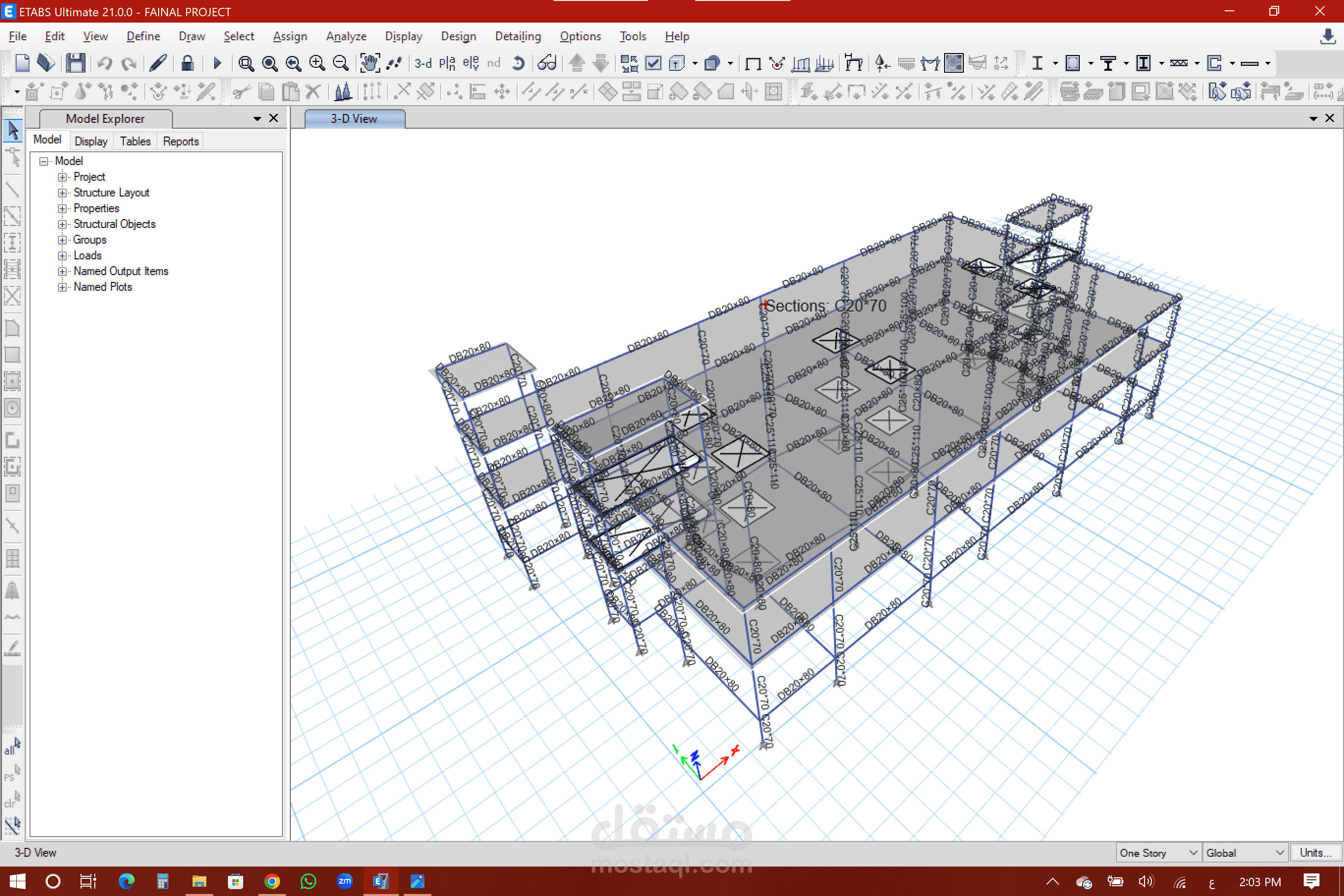Viewport: 1344px width, 896px height.
Task: Click the Zoom In plus magnifier
Action: 316,63
